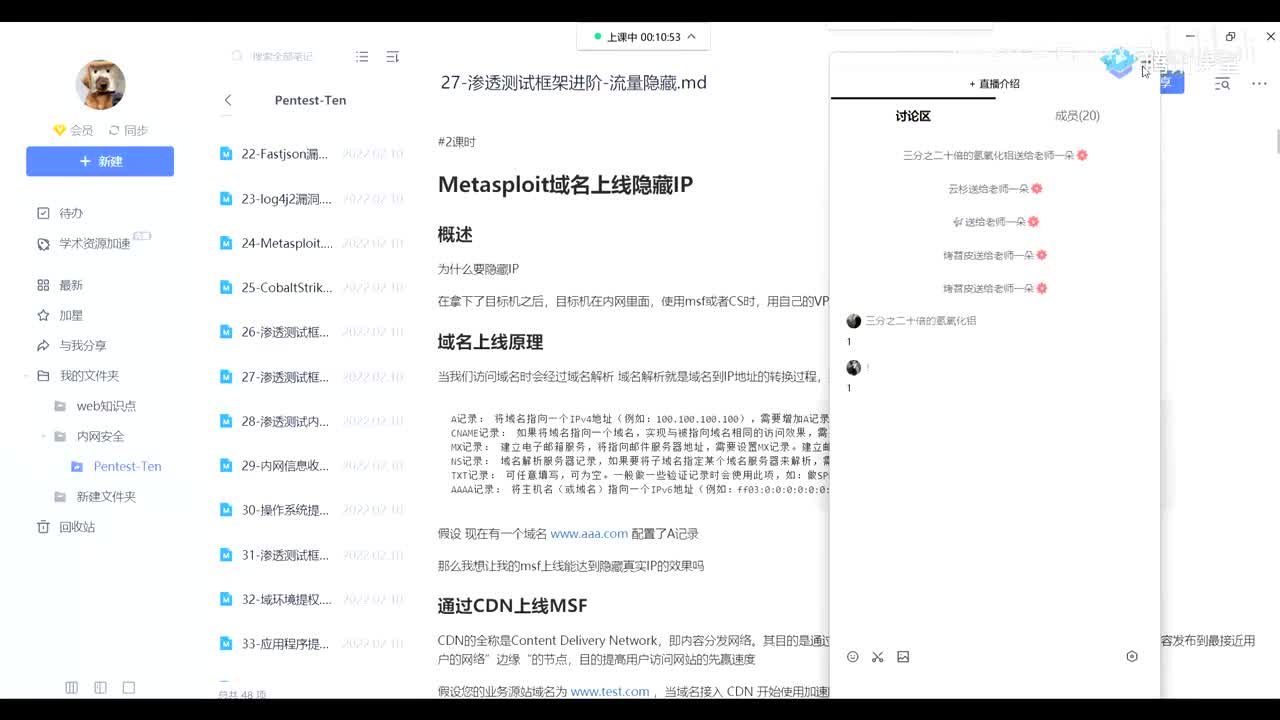Open the 回收站 recycle bin
This screenshot has height=720, width=1280.
pos(66,526)
